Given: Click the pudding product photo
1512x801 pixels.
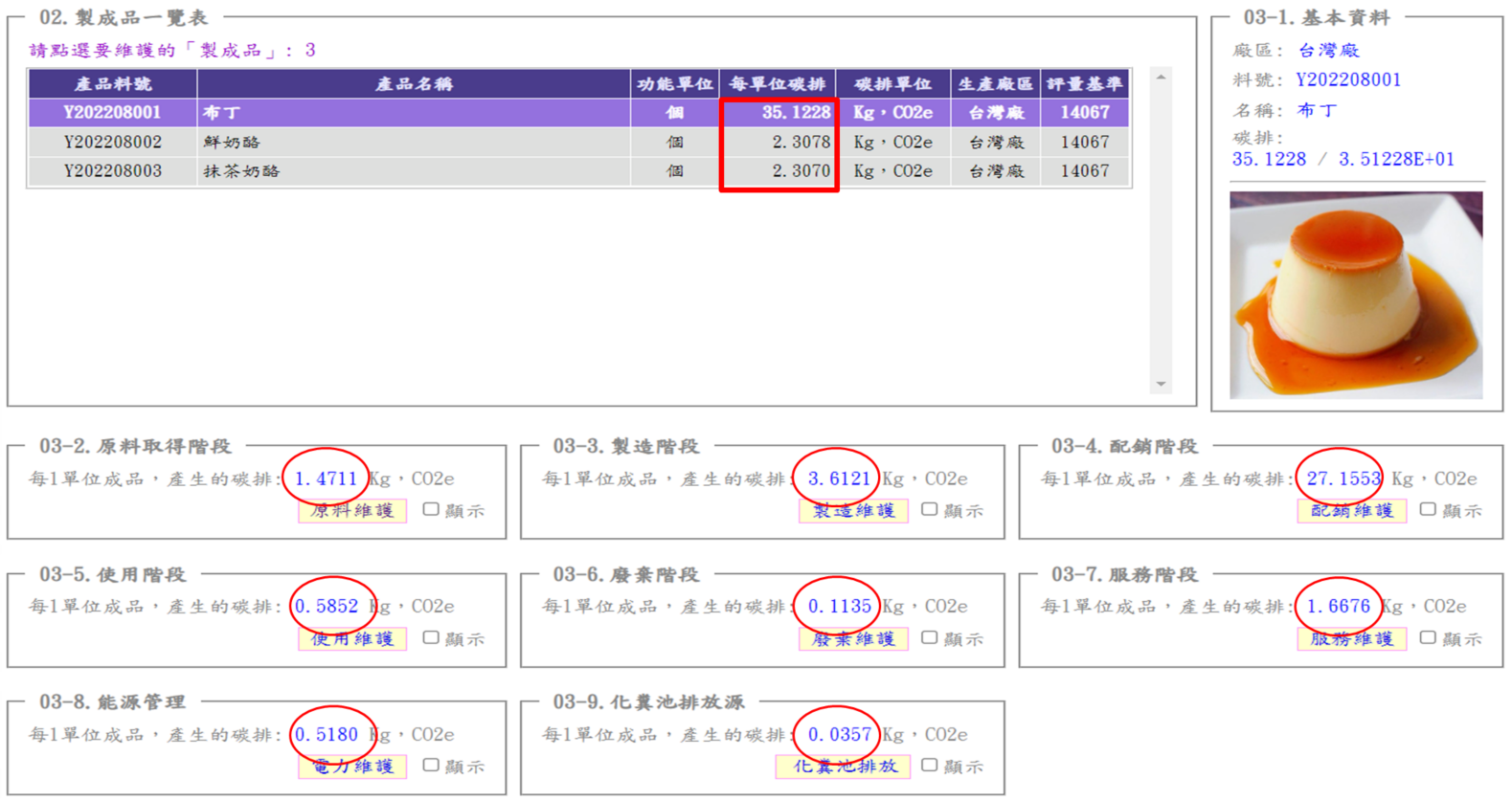Looking at the screenshot, I should coord(1356,295).
